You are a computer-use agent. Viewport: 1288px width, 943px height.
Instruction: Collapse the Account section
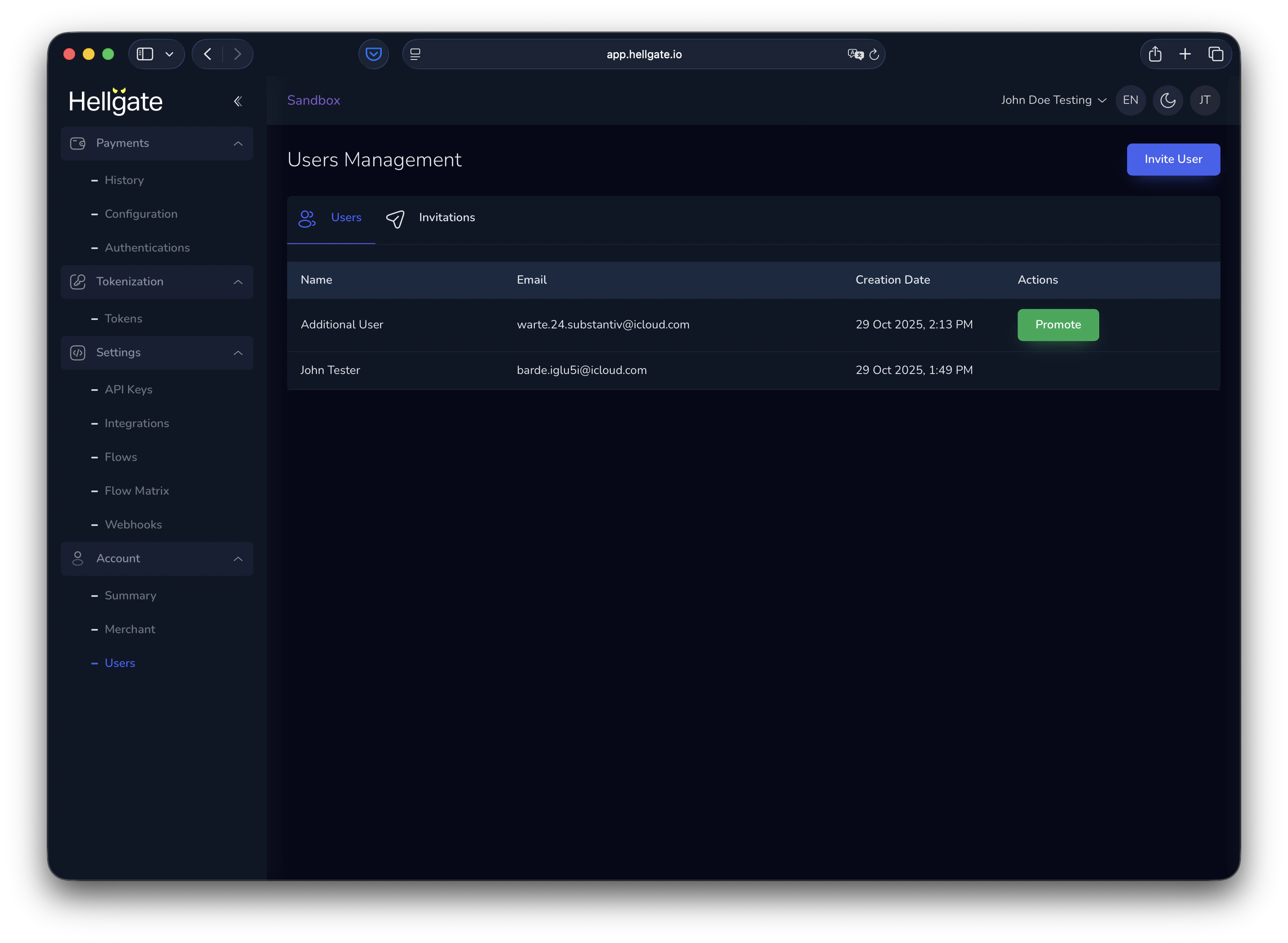pyautogui.click(x=238, y=559)
